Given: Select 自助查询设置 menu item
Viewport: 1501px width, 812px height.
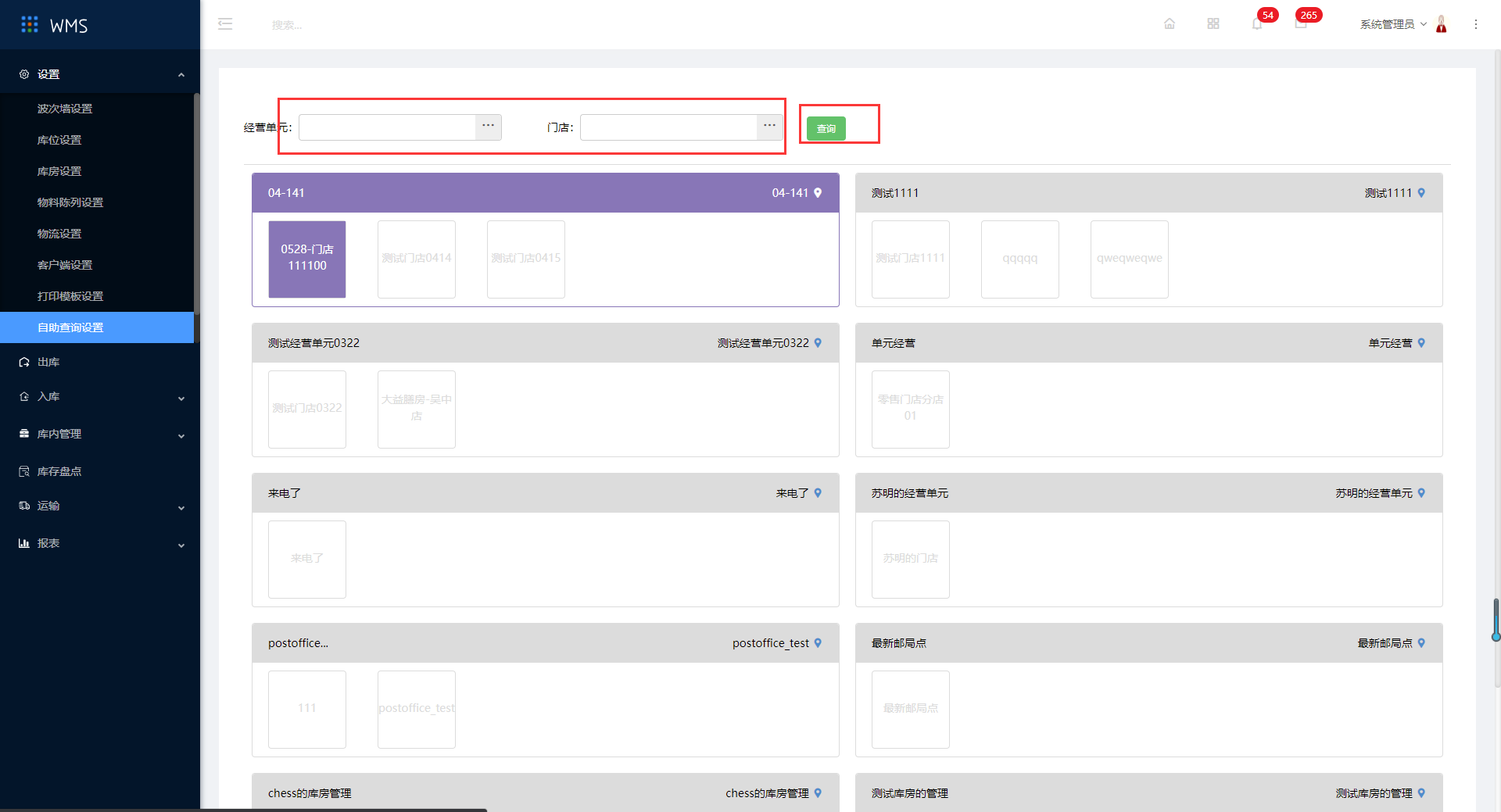Looking at the screenshot, I should (x=97, y=327).
